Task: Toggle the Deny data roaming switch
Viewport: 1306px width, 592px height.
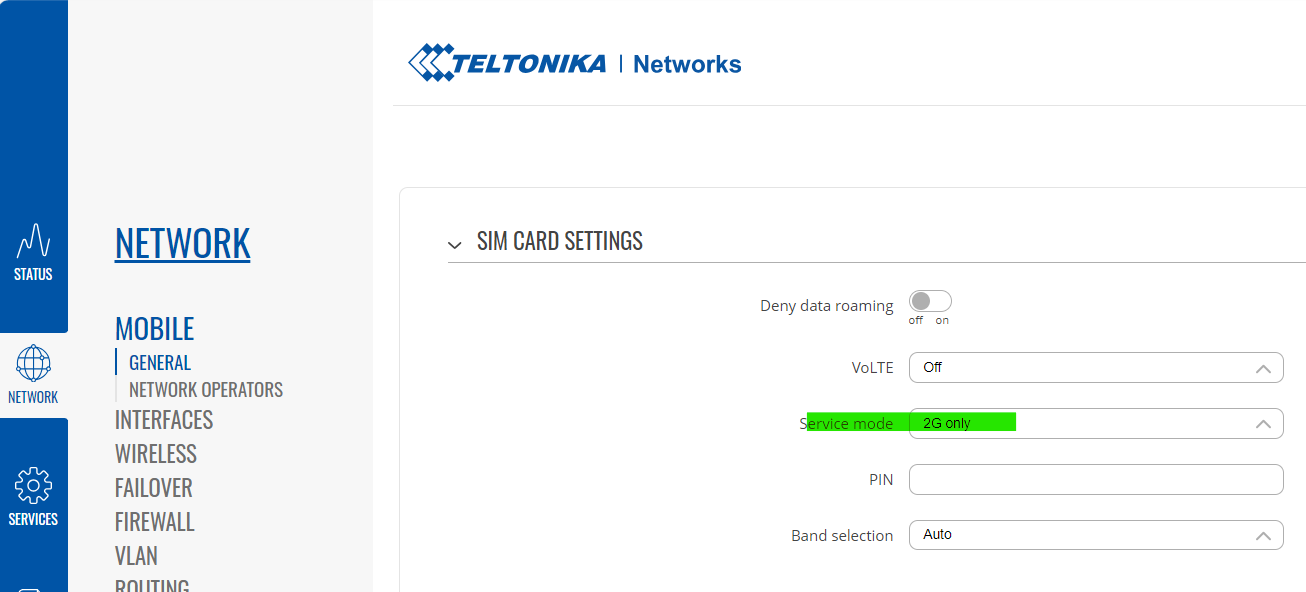Action: [930, 301]
